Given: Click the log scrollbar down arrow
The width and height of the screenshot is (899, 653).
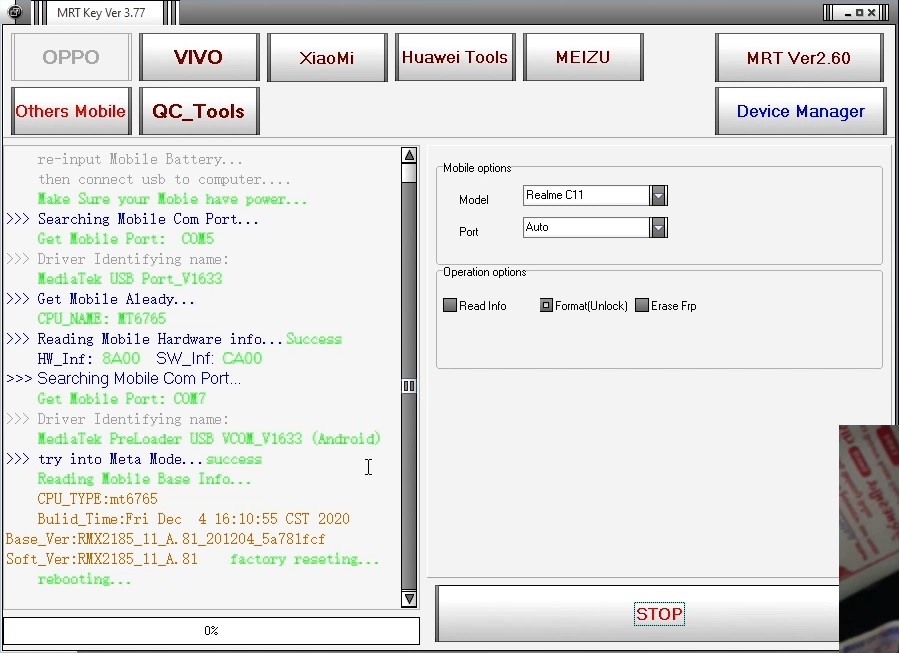Looking at the screenshot, I should pyautogui.click(x=409, y=599).
